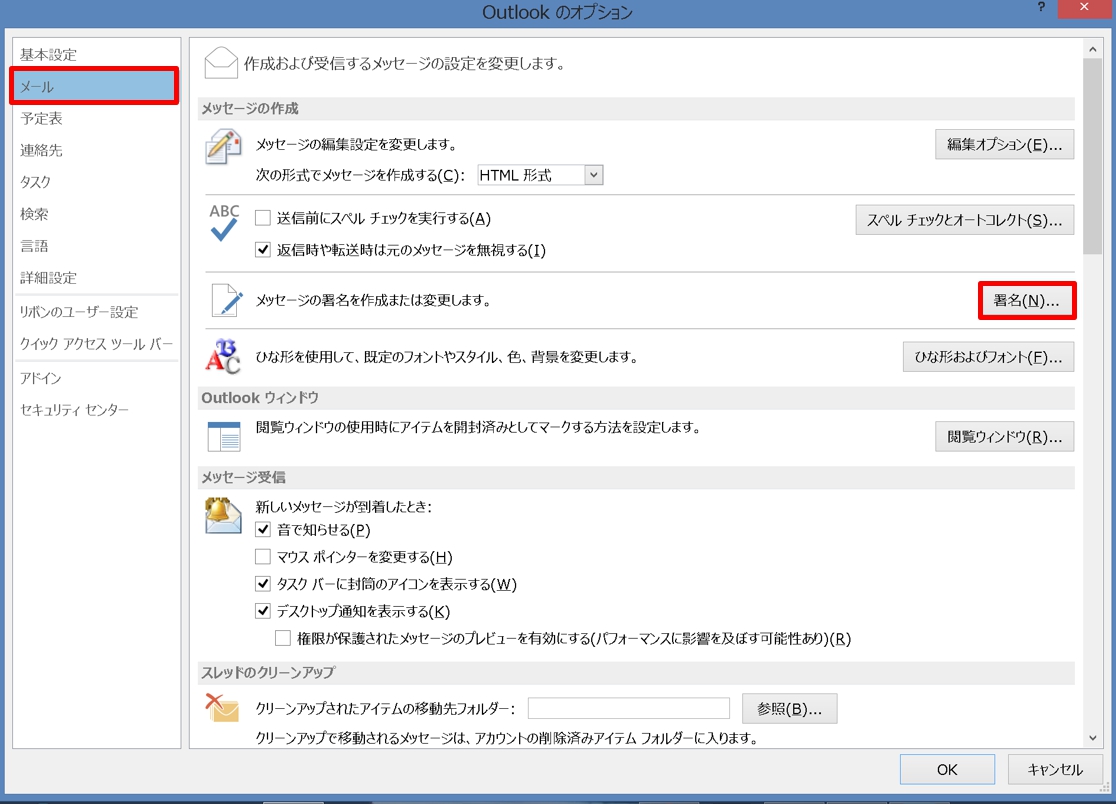The width and height of the screenshot is (1116, 804).
Task: Click the reading pane window icon
Action: pyautogui.click(x=224, y=436)
